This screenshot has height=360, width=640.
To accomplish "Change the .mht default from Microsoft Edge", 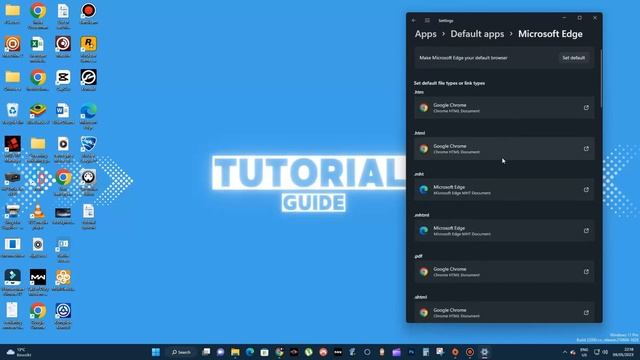I will [x=504, y=190].
